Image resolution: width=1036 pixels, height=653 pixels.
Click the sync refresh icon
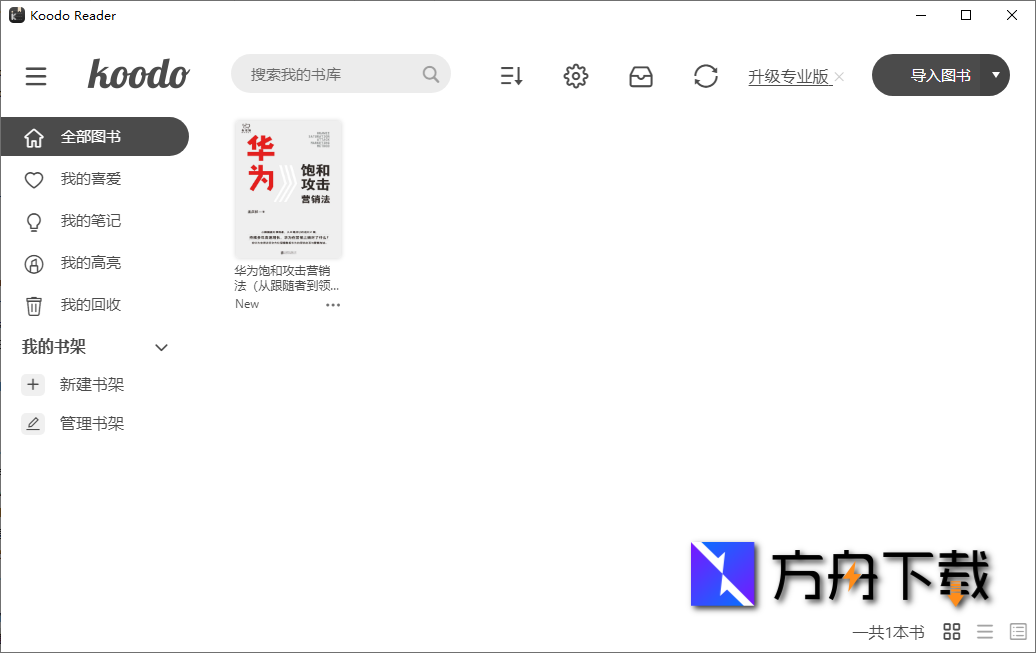coord(706,75)
